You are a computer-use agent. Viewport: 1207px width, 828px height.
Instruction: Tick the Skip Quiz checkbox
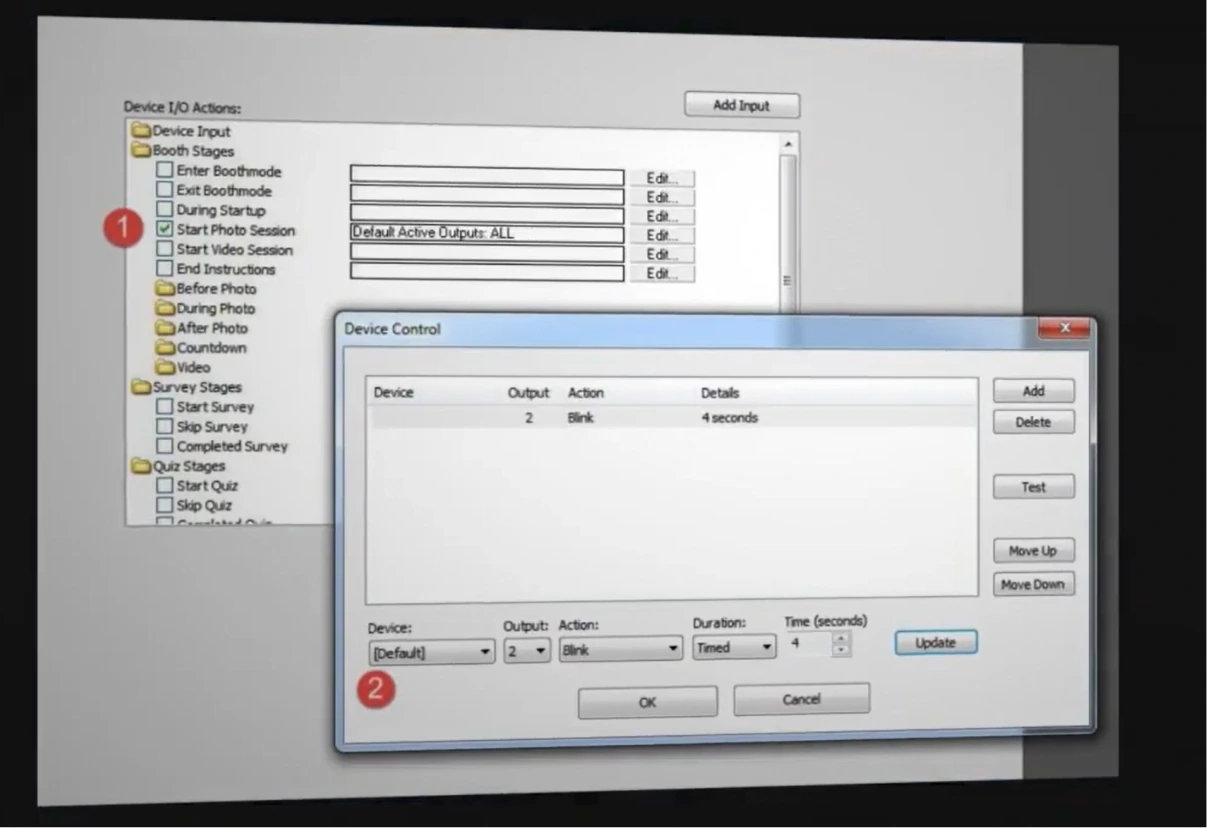pyautogui.click(x=165, y=505)
